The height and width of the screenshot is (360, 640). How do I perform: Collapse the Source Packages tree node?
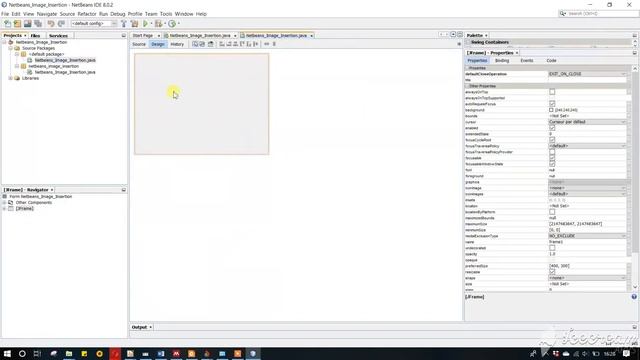[x=11, y=48]
